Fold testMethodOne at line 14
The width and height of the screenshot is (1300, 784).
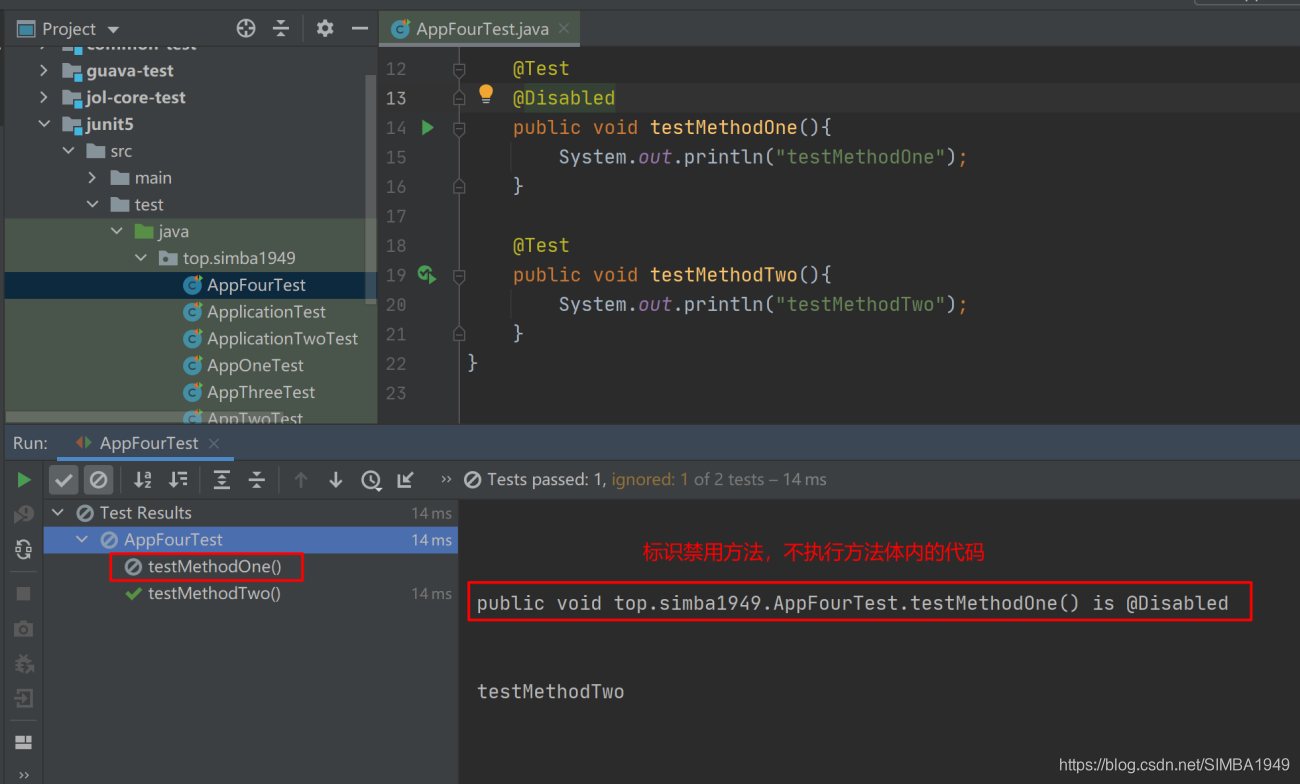pos(459,128)
